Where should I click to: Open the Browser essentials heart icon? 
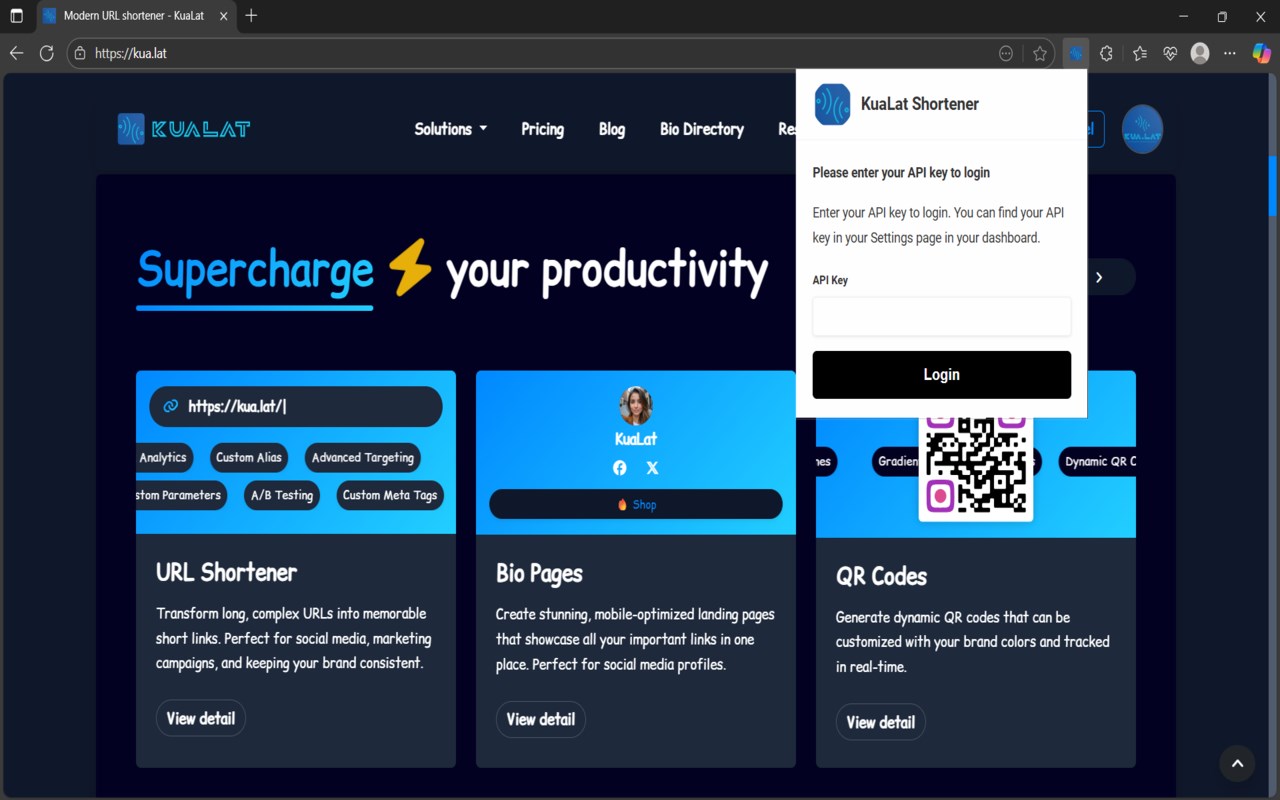[1170, 54]
